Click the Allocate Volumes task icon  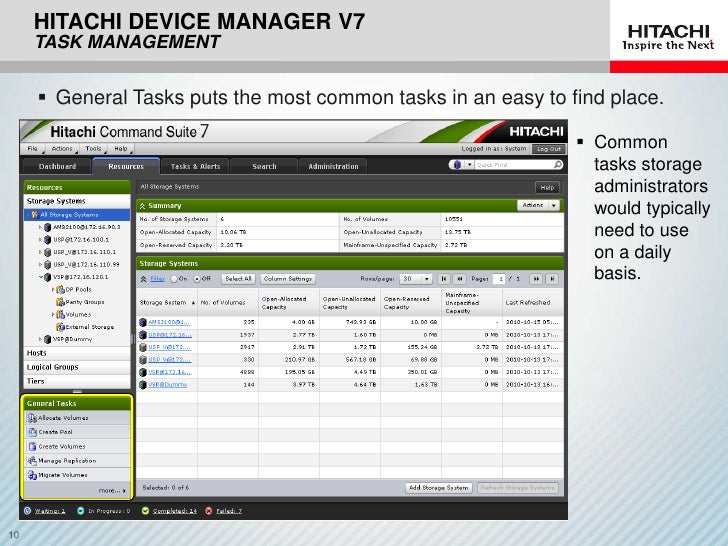click(x=32, y=418)
